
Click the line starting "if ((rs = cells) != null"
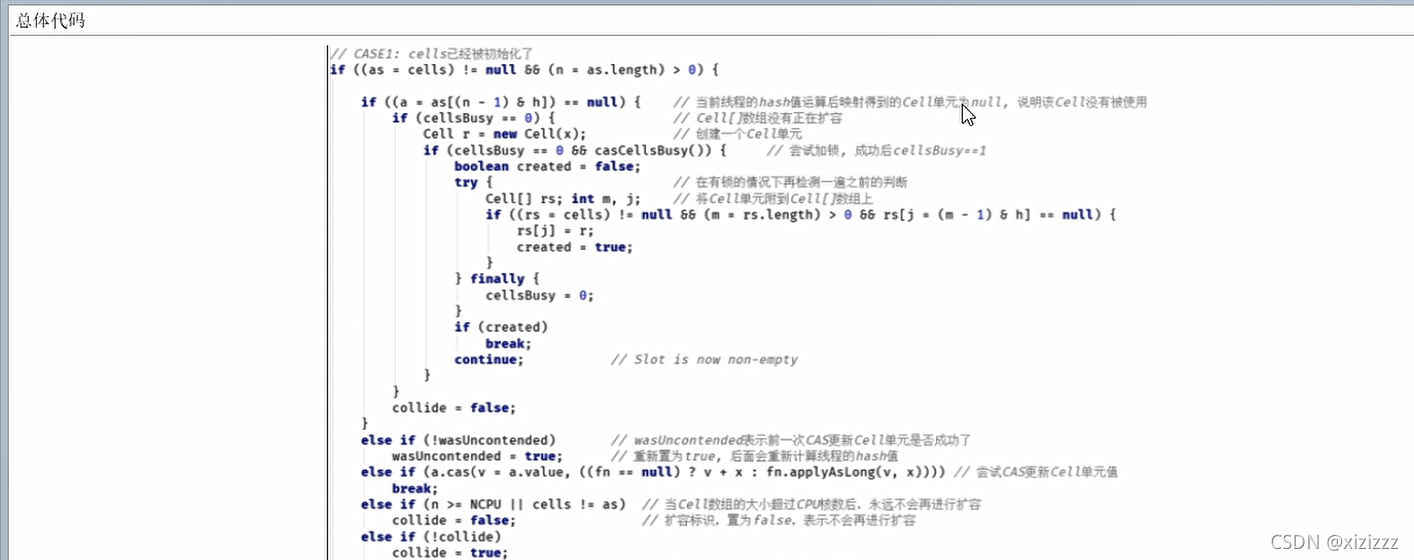point(800,215)
